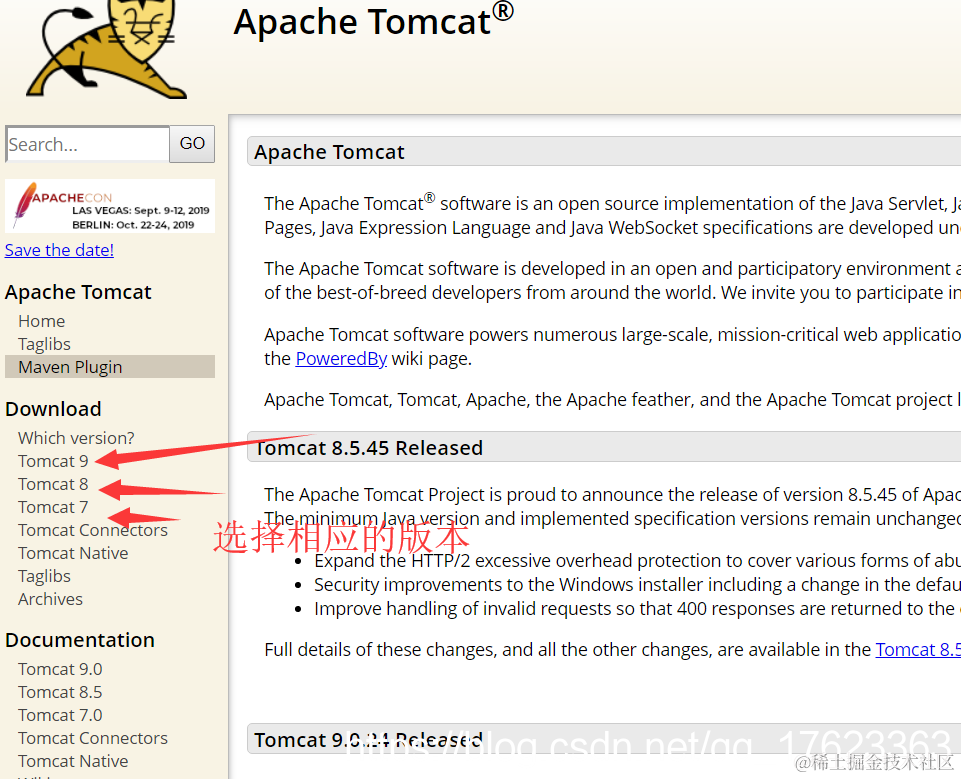
Task: Click the 'Documentation' sidebar heading
Action: click(x=80, y=640)
